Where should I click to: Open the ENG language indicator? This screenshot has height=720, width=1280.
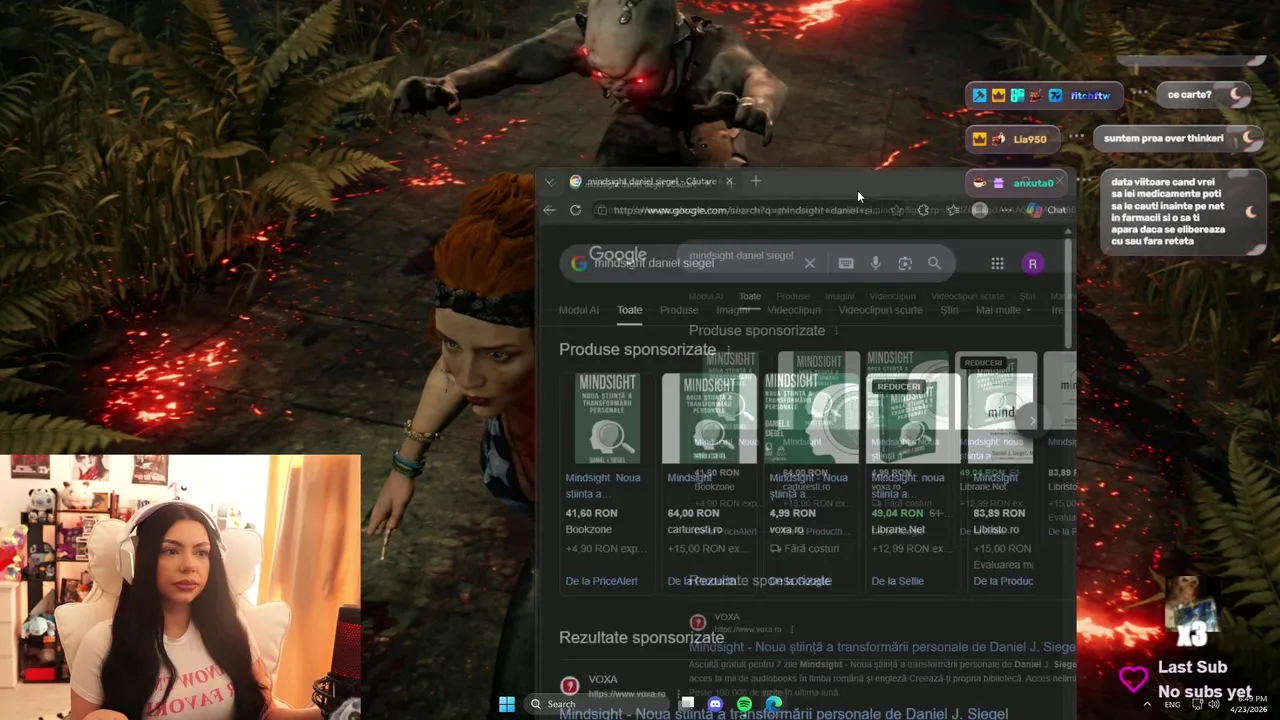1172,704
